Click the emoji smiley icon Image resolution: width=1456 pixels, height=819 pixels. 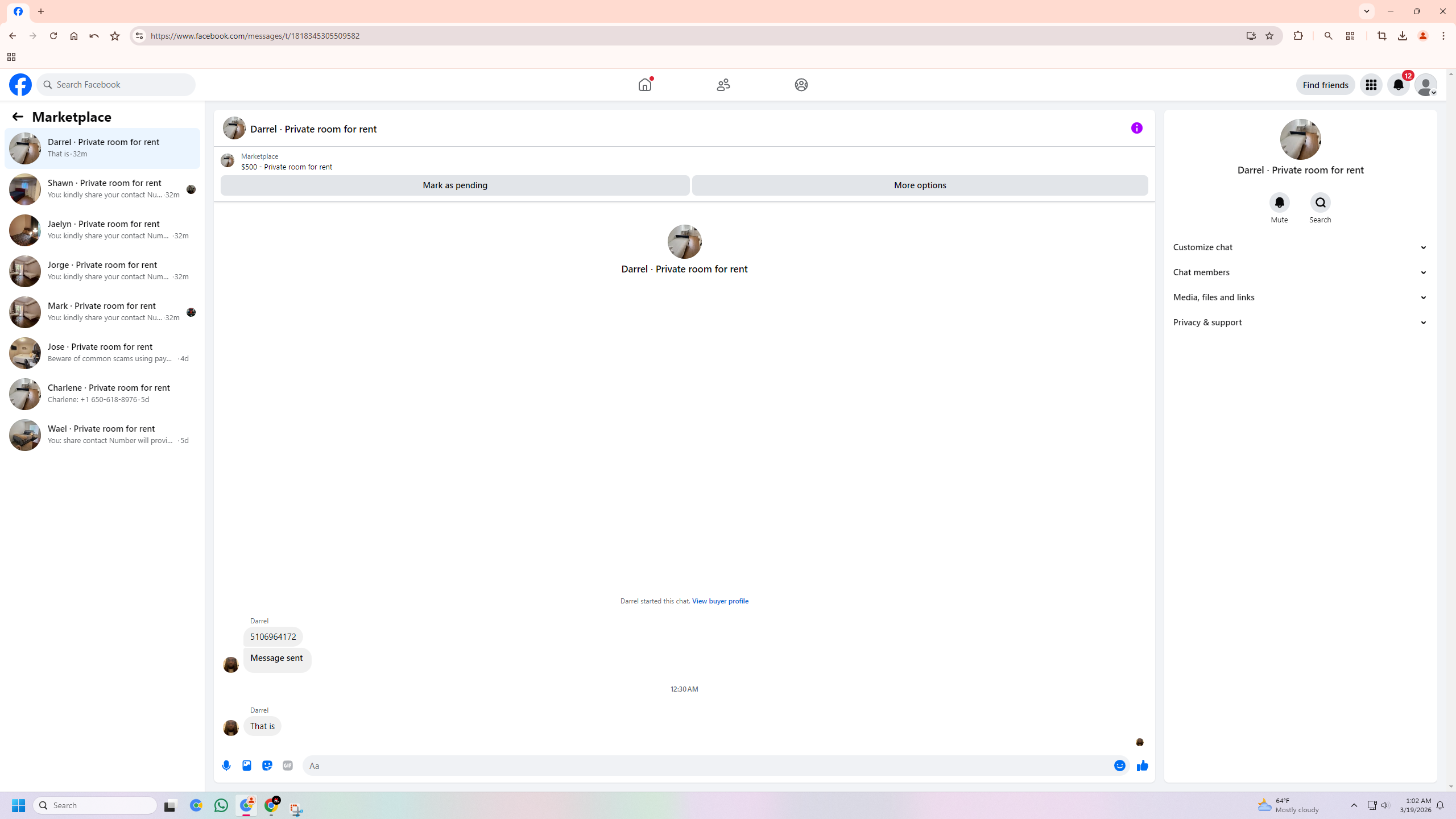pyautogui.click(x=1119, y=766)
